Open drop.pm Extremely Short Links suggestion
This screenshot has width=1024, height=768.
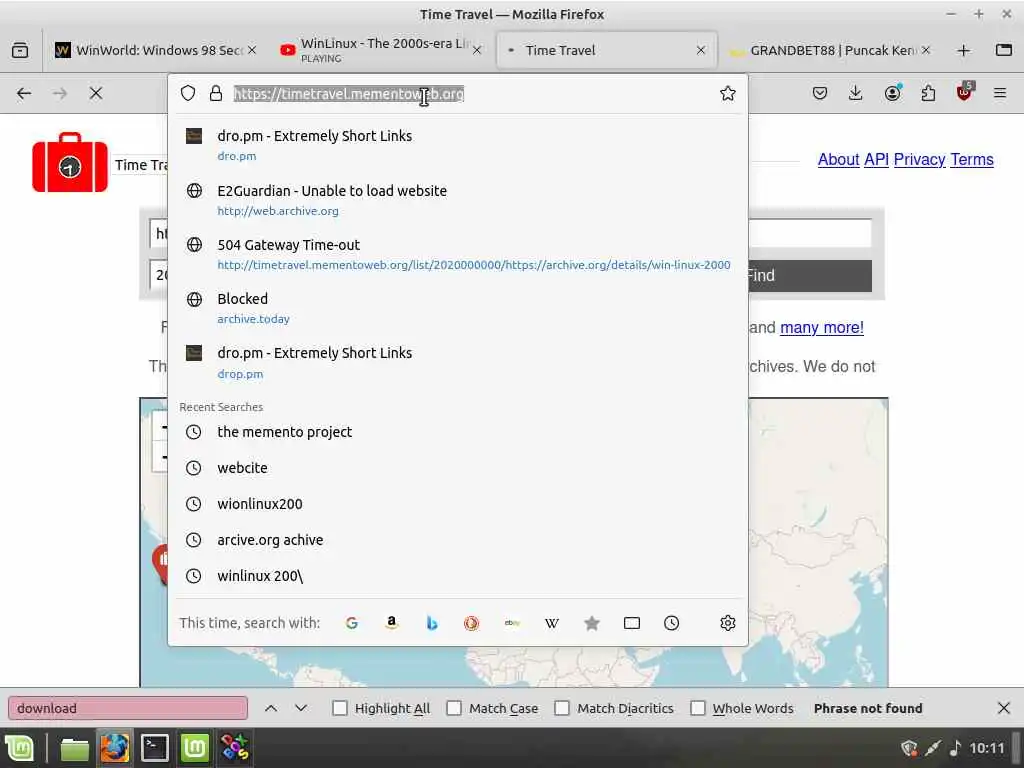[x=457, y=362]
